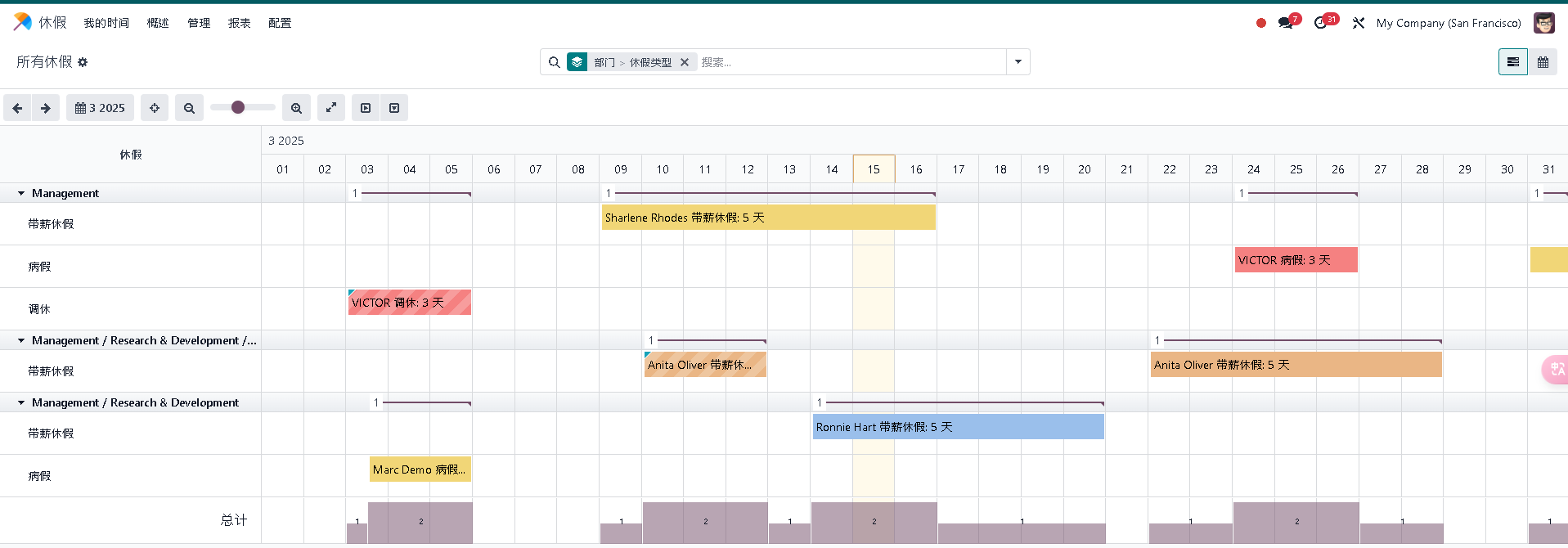Open the 报表 menu
The width and height of the screenshot is (1568, 548).
tap(239, 23)
